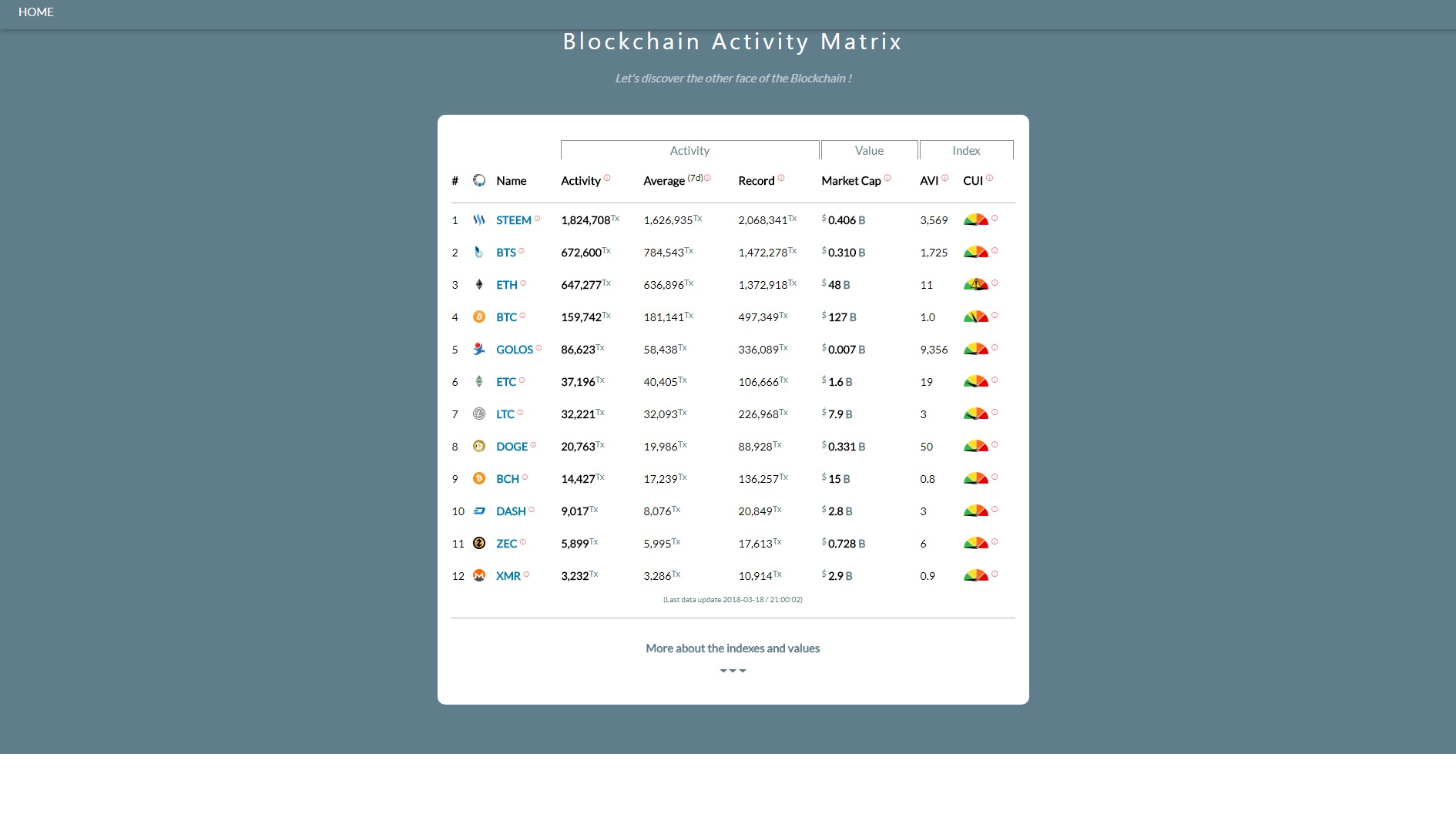This screenshot has height=824, width=1456.
Task: Open the HOME navigation link
Action: point(35,12)
